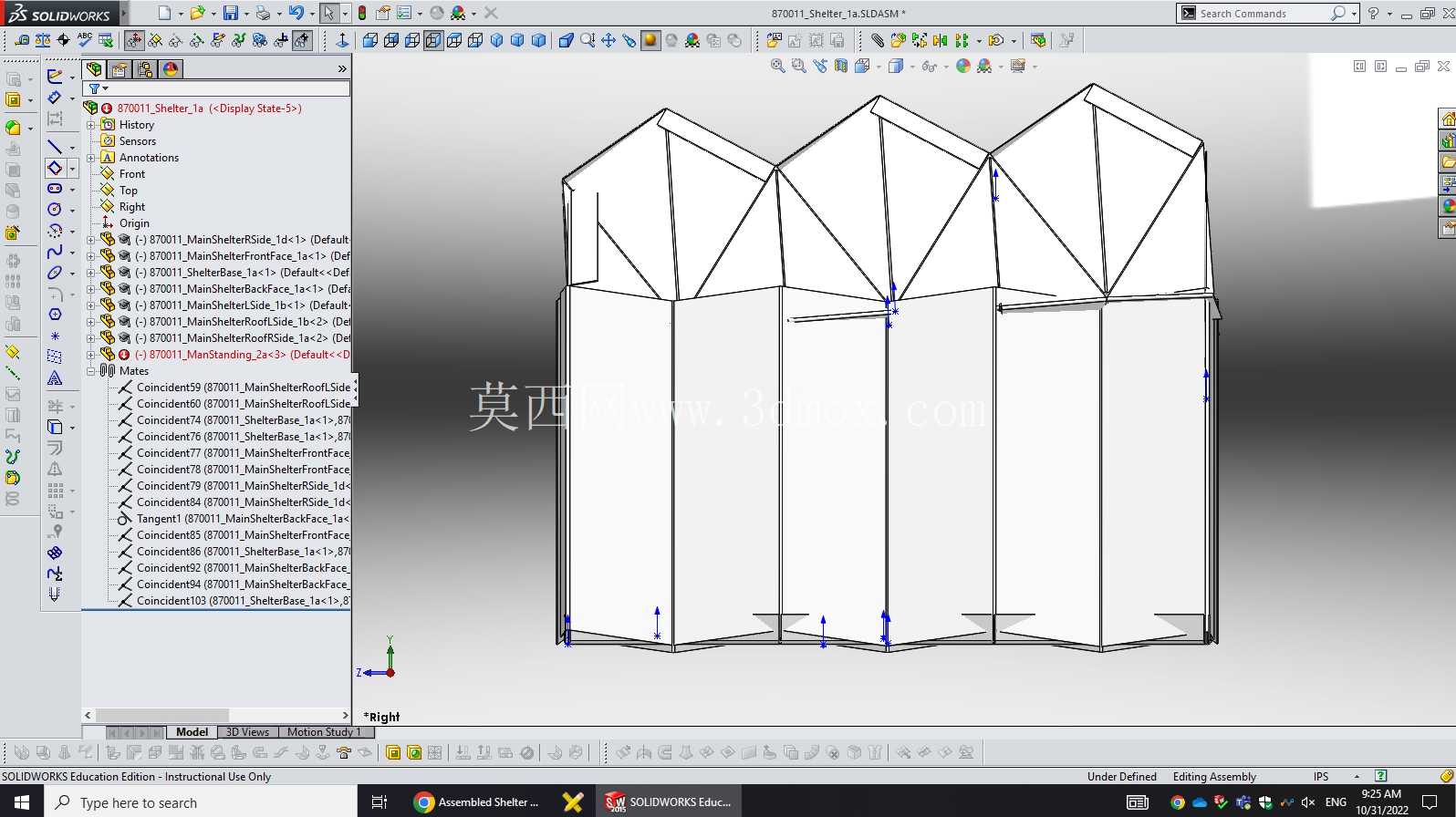
Task: Collapse the Mates folder
Action: (90, 371)
